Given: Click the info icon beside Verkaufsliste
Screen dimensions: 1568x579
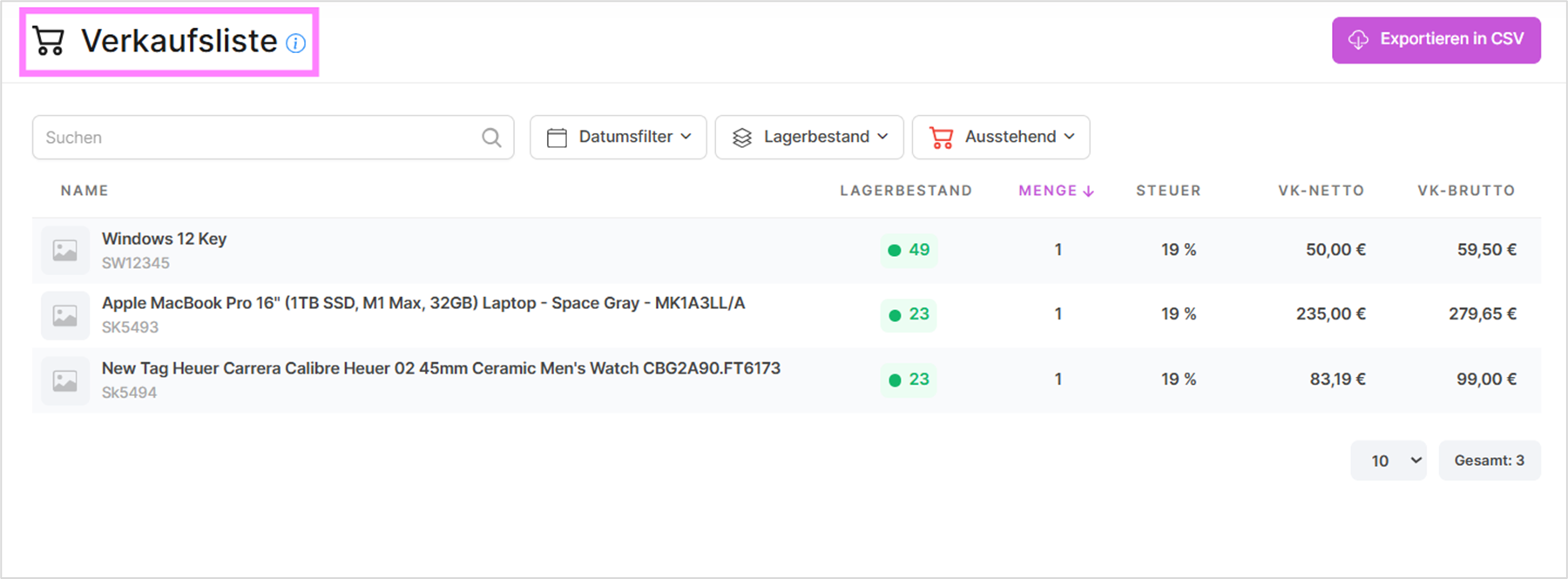Looking at the screenshot, I should [296, 43].
